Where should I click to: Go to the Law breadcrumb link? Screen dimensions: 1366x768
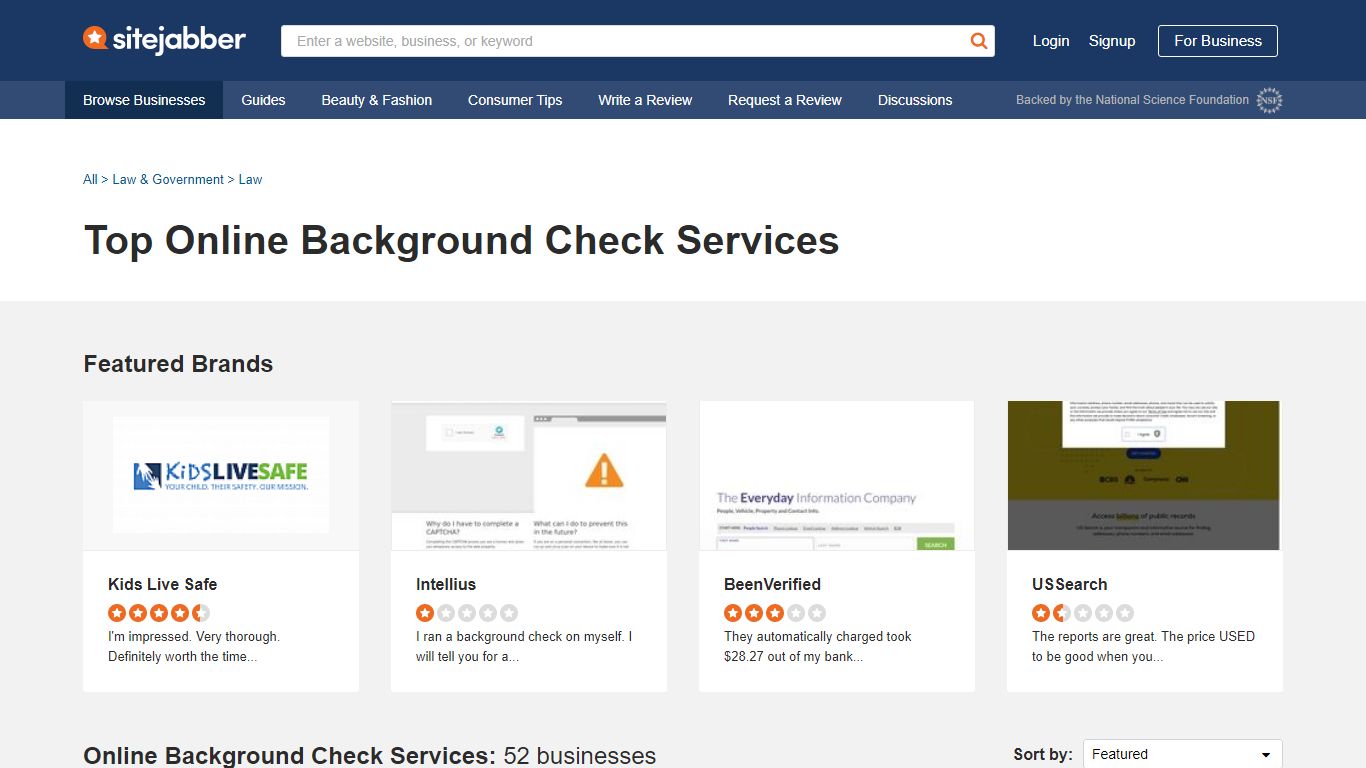(x=250, y=180)
